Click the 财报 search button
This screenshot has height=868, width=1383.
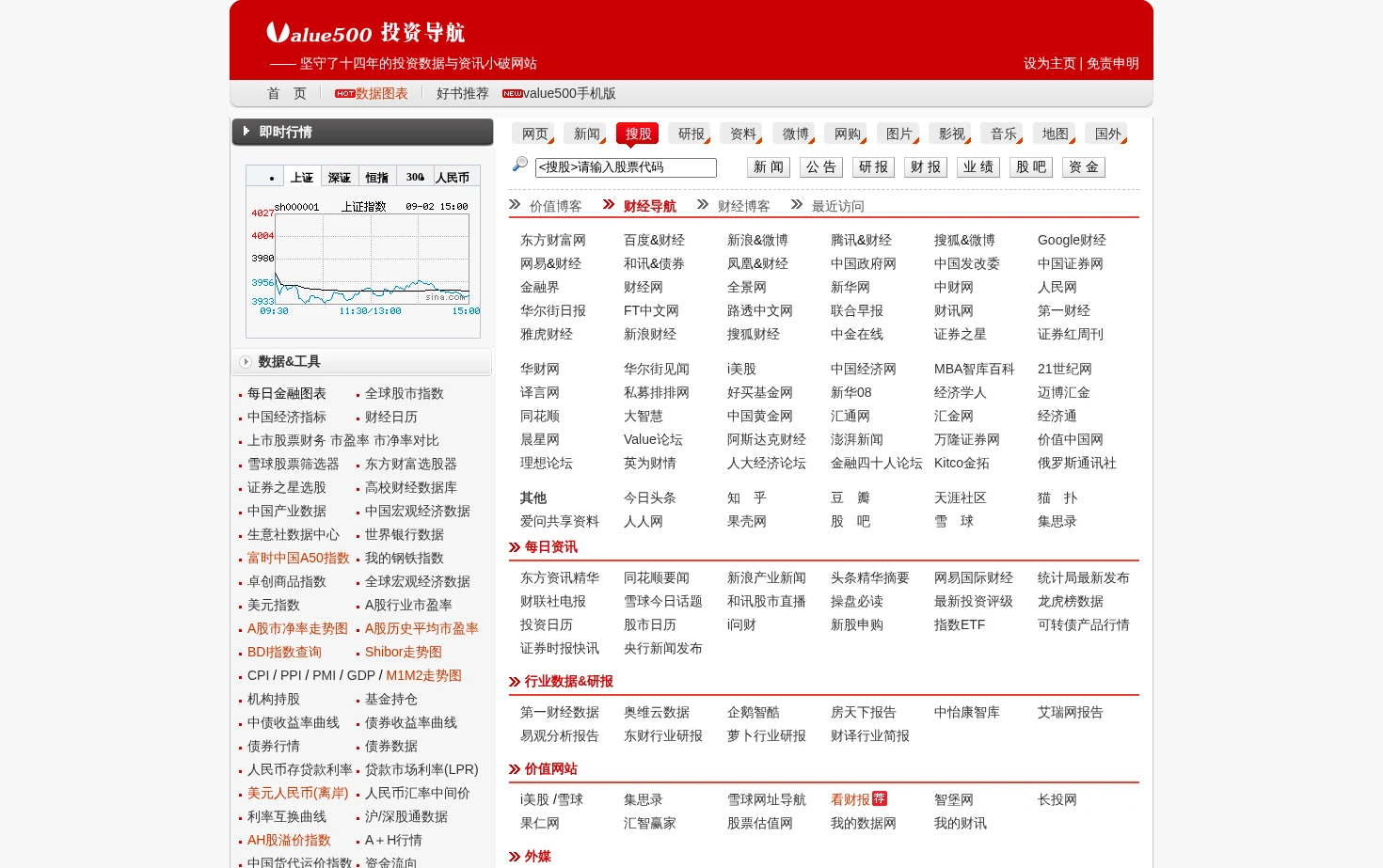(926, 167)
